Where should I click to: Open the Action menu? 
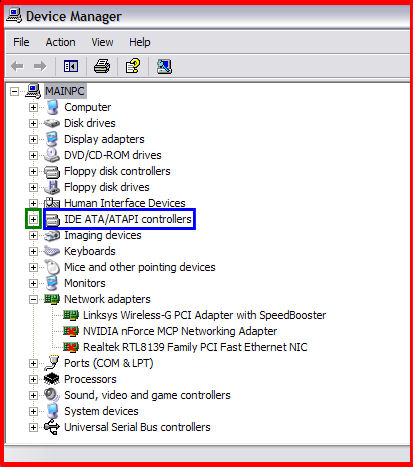60,42
